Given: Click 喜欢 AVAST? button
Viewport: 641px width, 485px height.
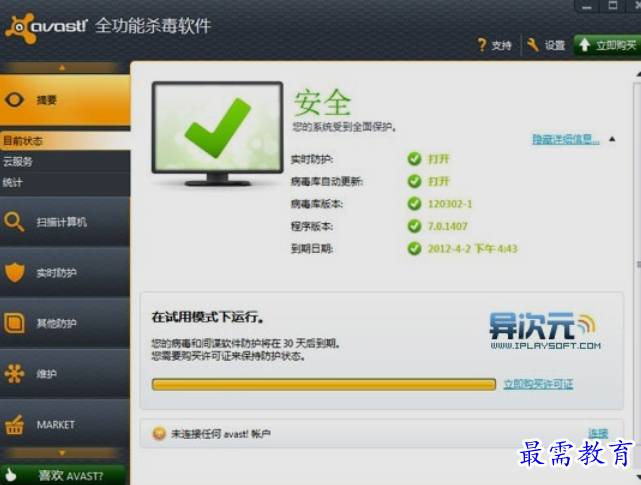Looking at the screenshot, I should tap(63, 475).
